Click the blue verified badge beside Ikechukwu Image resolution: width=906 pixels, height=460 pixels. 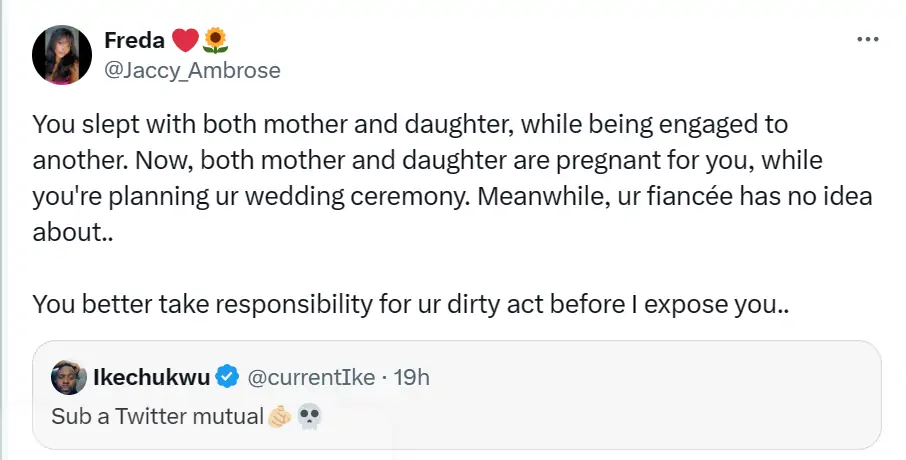(227, 377)
